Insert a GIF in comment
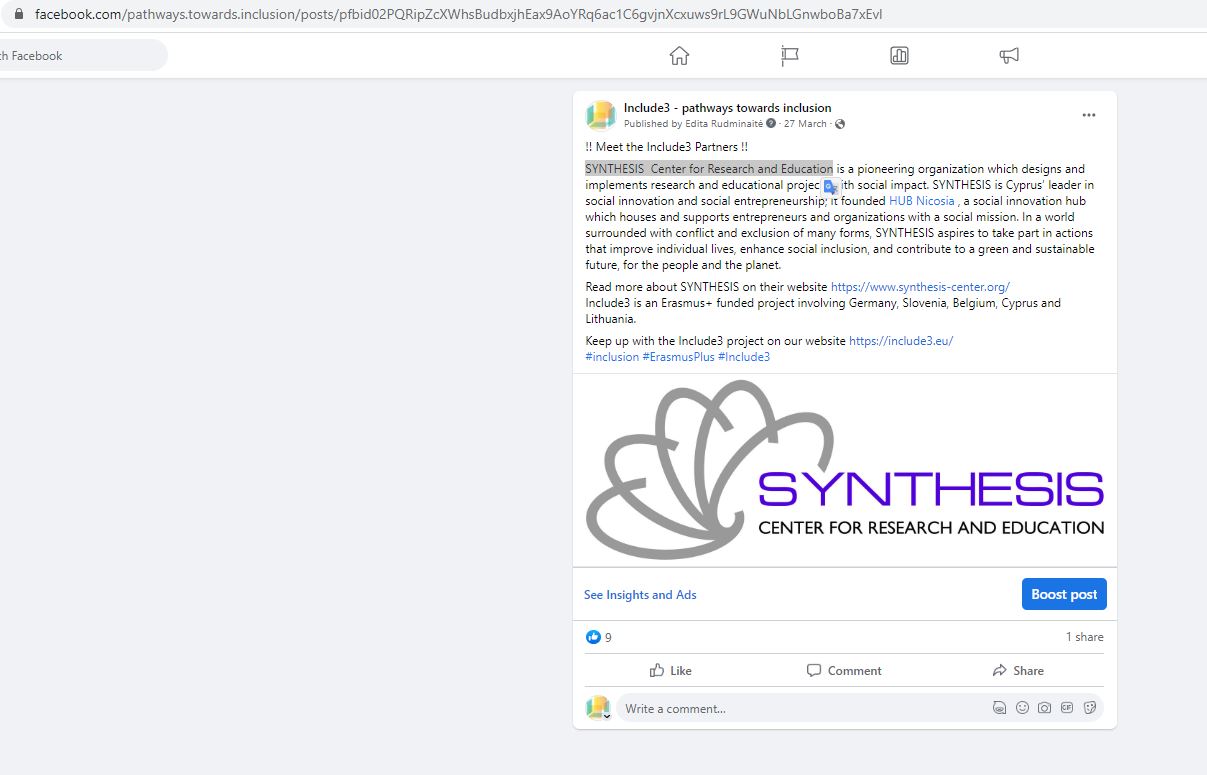 [x=1067, y=708]
